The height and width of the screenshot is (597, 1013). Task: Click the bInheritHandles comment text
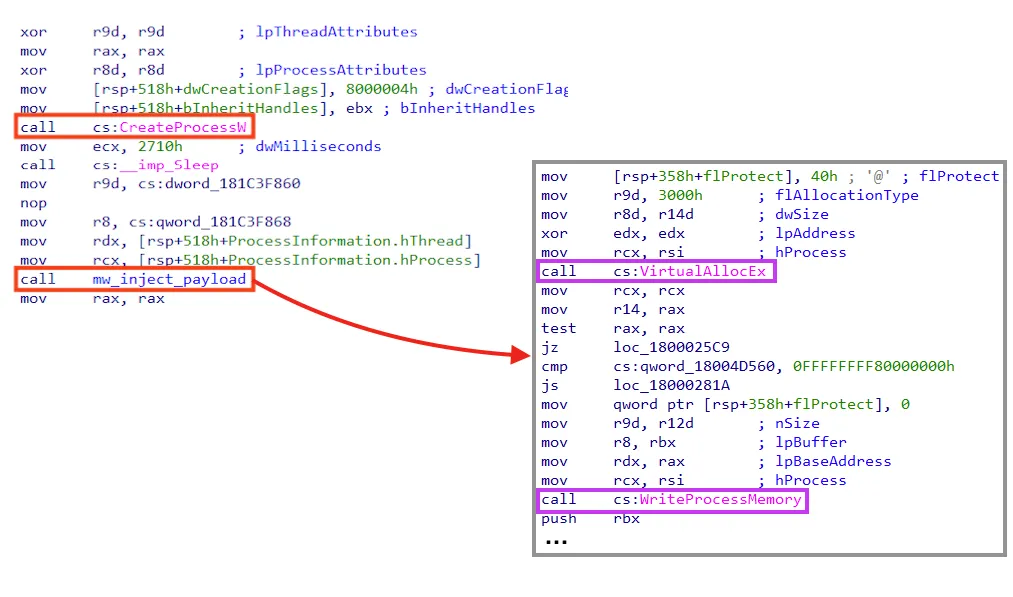[468, 109]
